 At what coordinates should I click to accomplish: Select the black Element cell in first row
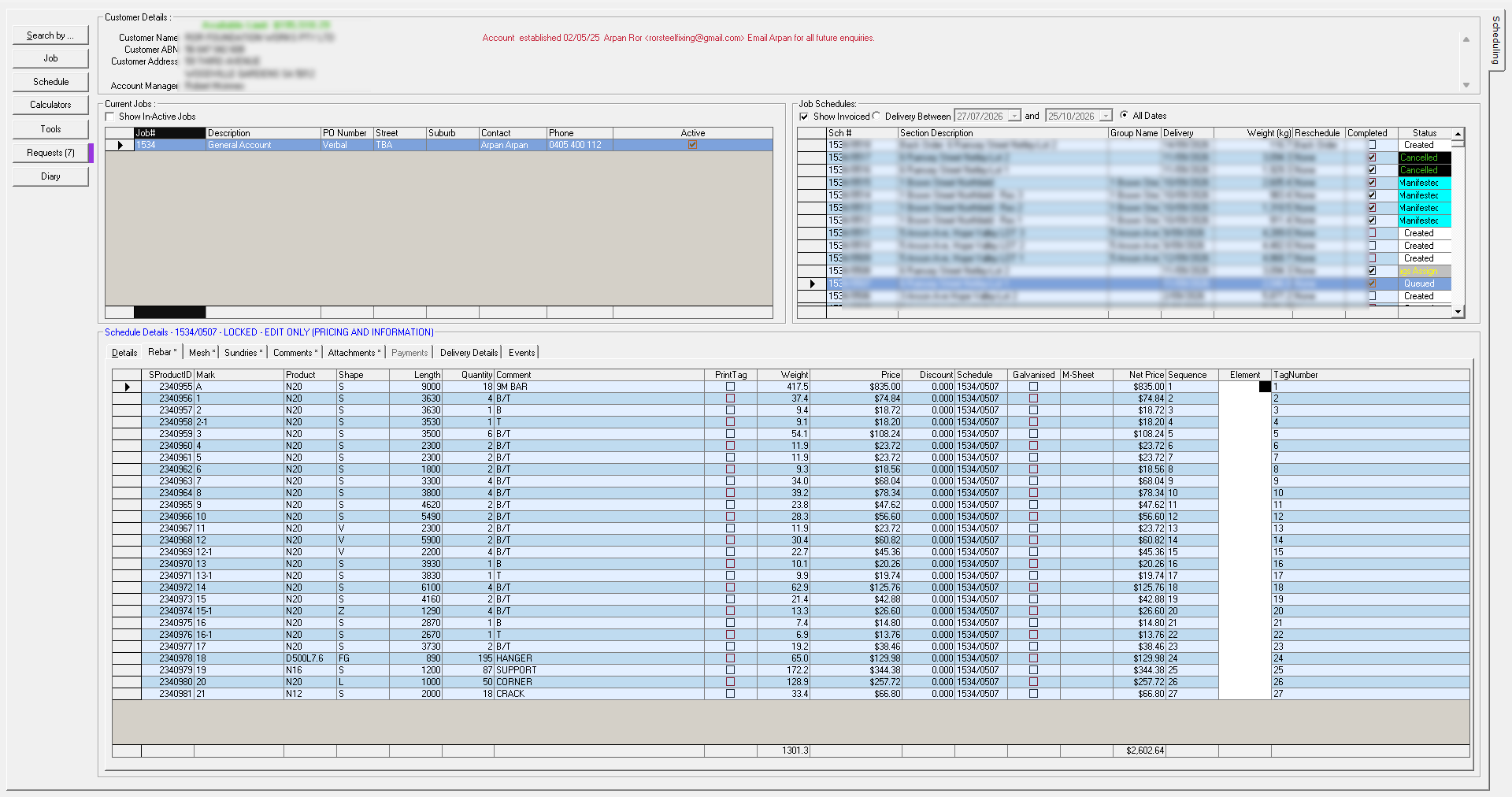[1265, 387]
